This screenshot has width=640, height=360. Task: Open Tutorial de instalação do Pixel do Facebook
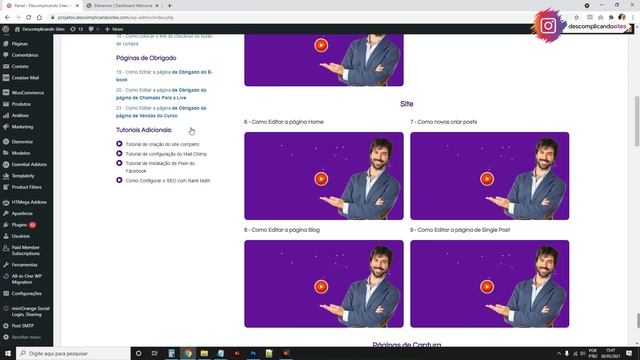click(160, 167)
